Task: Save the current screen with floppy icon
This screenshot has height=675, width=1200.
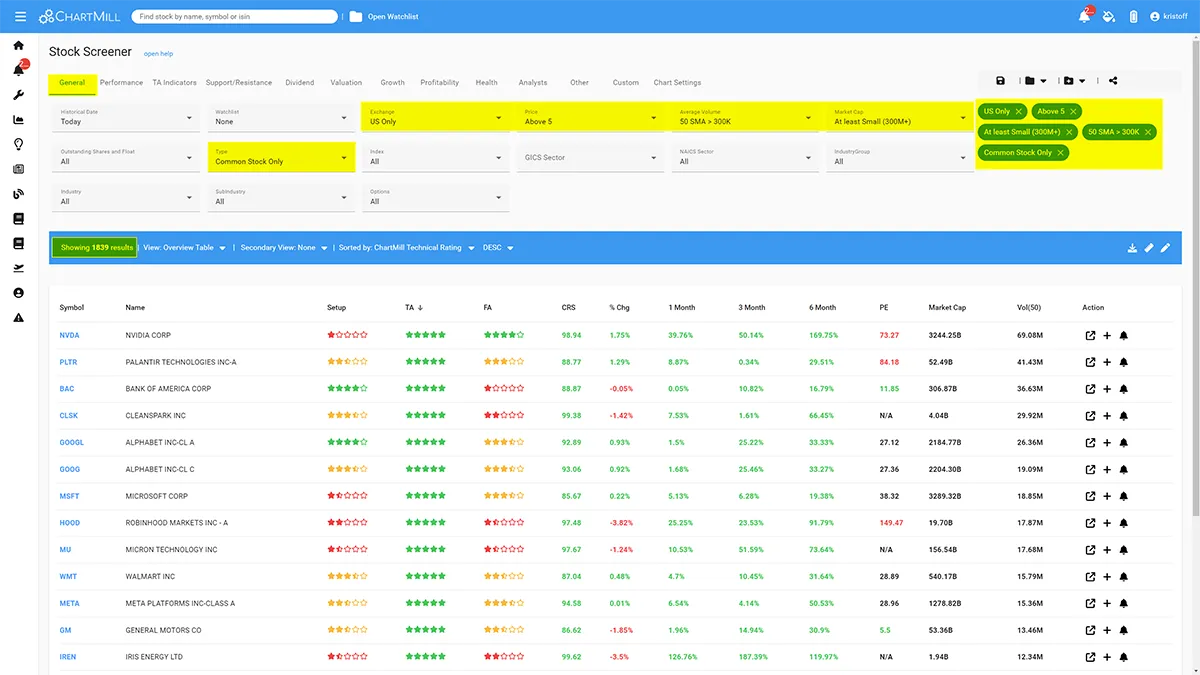Action: 1001,81
